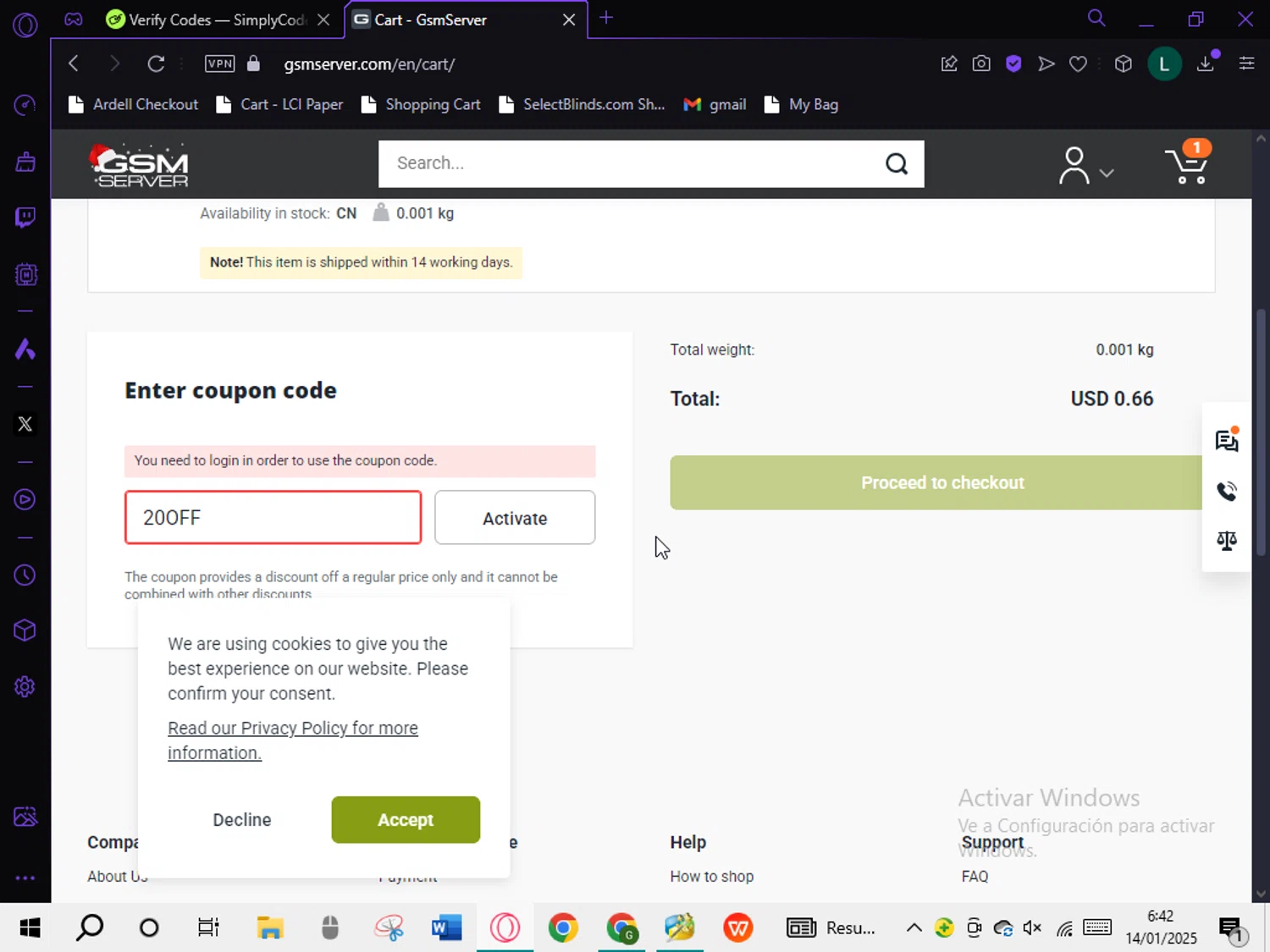
Task: Open the Twitch sidebar icon
Action: coord(25,217)
